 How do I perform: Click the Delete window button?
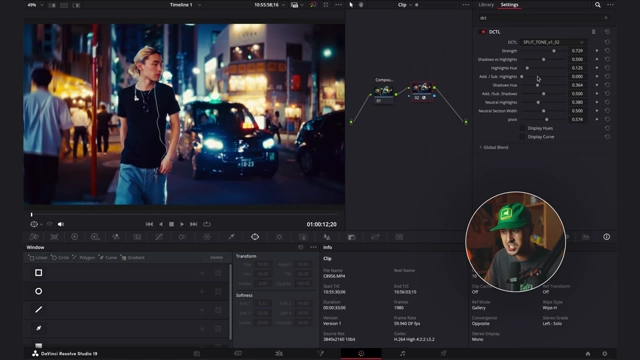point(216,258)
